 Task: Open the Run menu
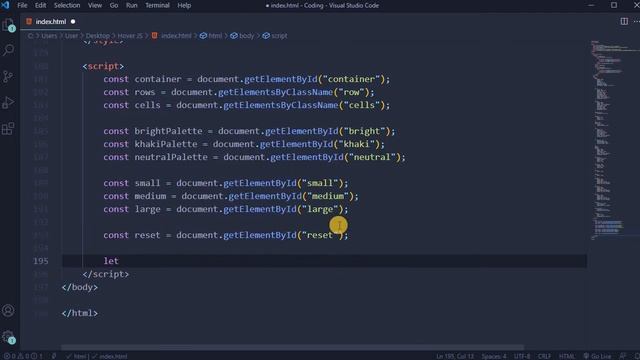click(x=131, y=5)
